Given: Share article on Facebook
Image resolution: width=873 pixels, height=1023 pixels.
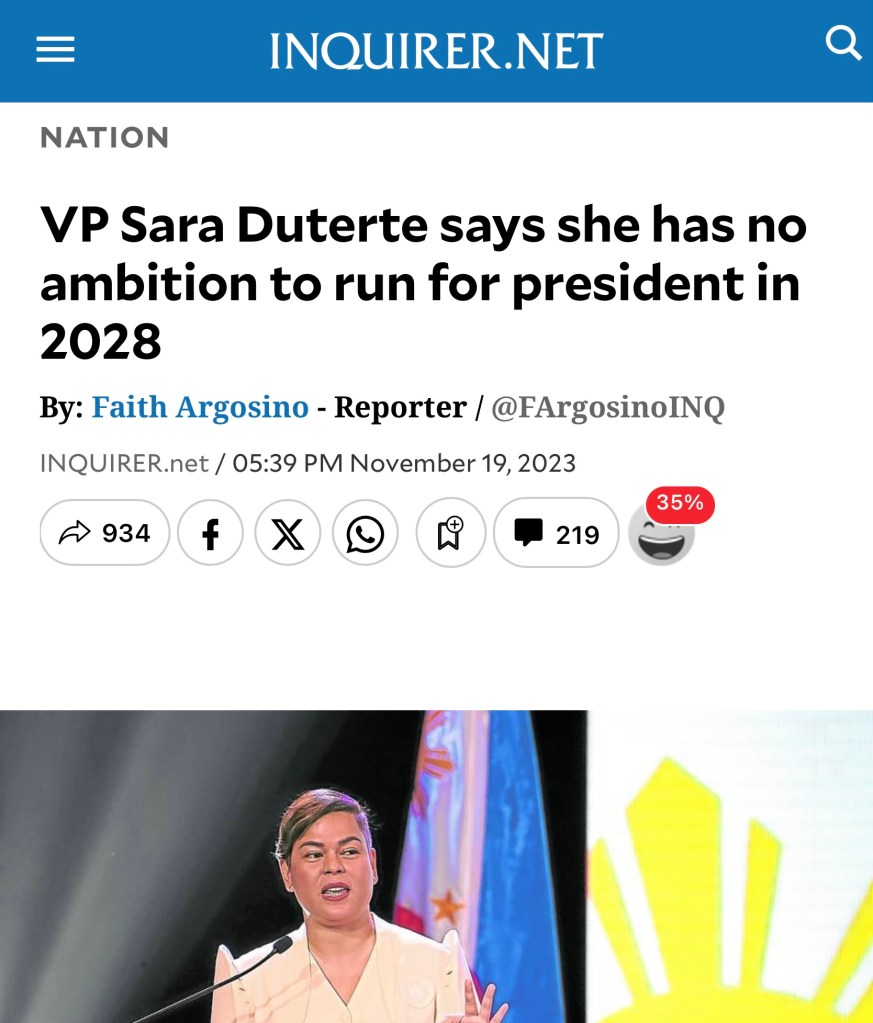Looking at the screenshot, I should 210,533.
